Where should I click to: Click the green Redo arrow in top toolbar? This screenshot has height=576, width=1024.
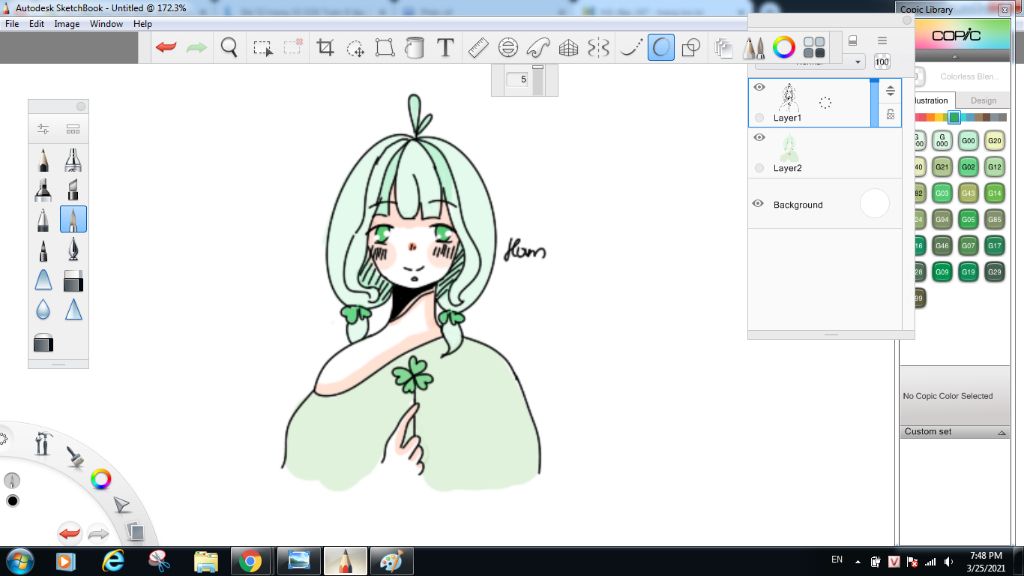[x=196, y=47]
